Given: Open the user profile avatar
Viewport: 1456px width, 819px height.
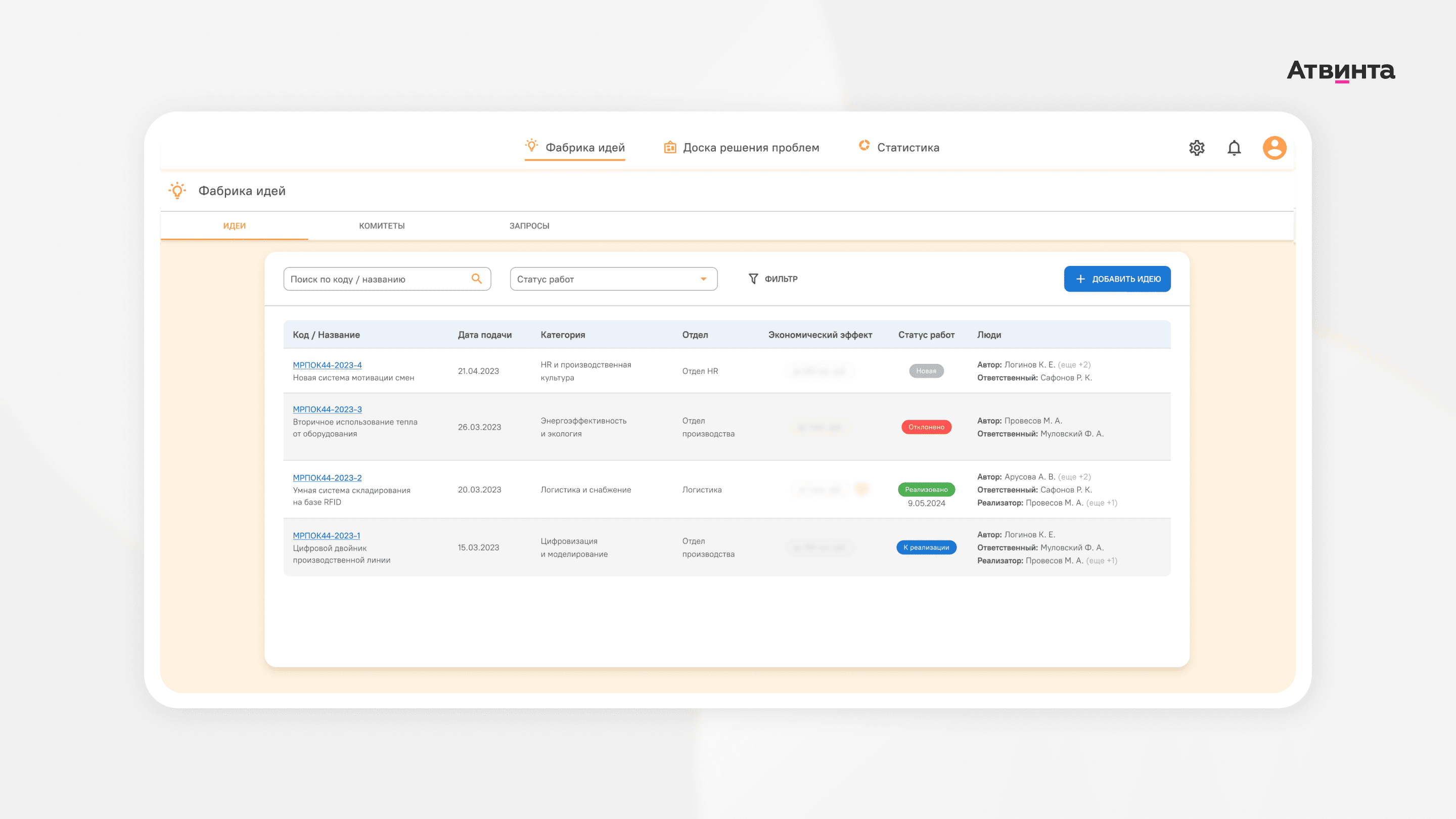Looking at the screenshot, I should 1275,148.
